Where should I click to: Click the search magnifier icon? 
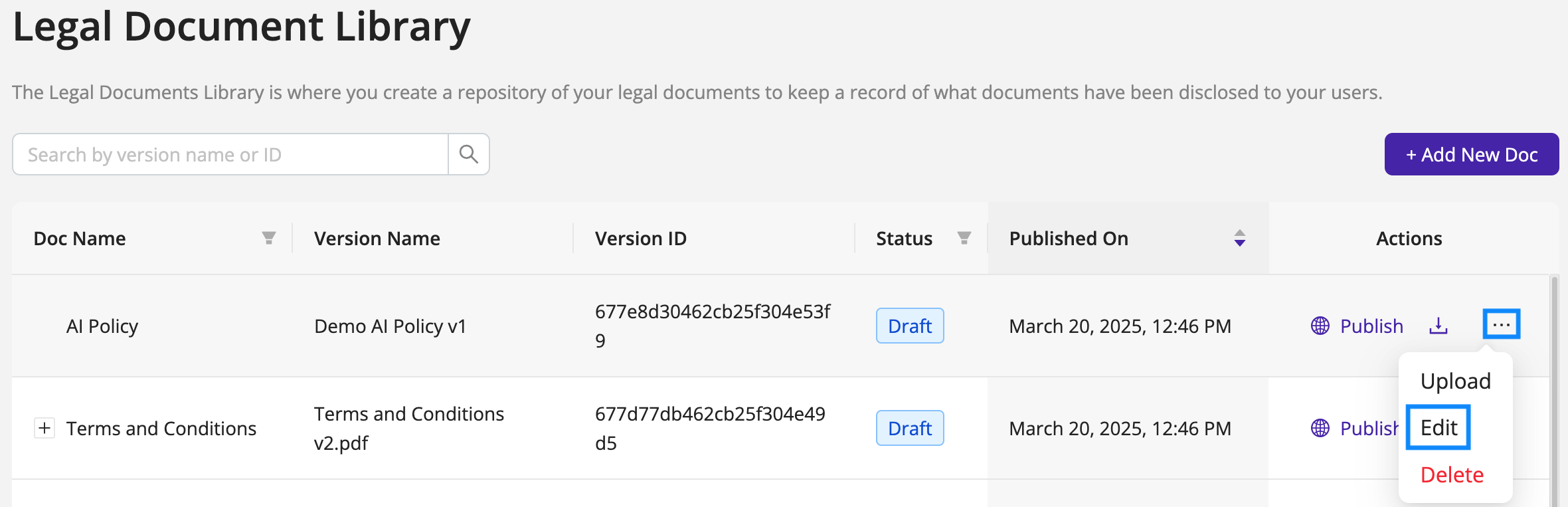469,154
